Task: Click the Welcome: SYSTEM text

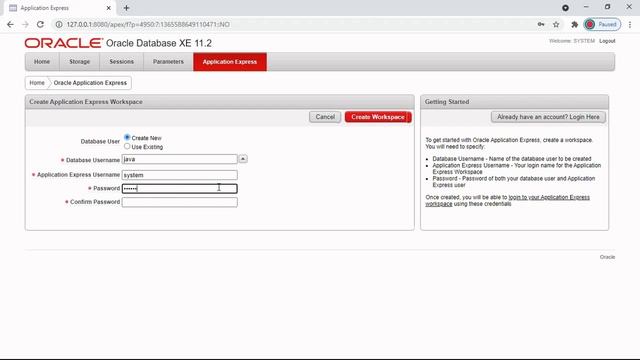Action: coord(572,41)
